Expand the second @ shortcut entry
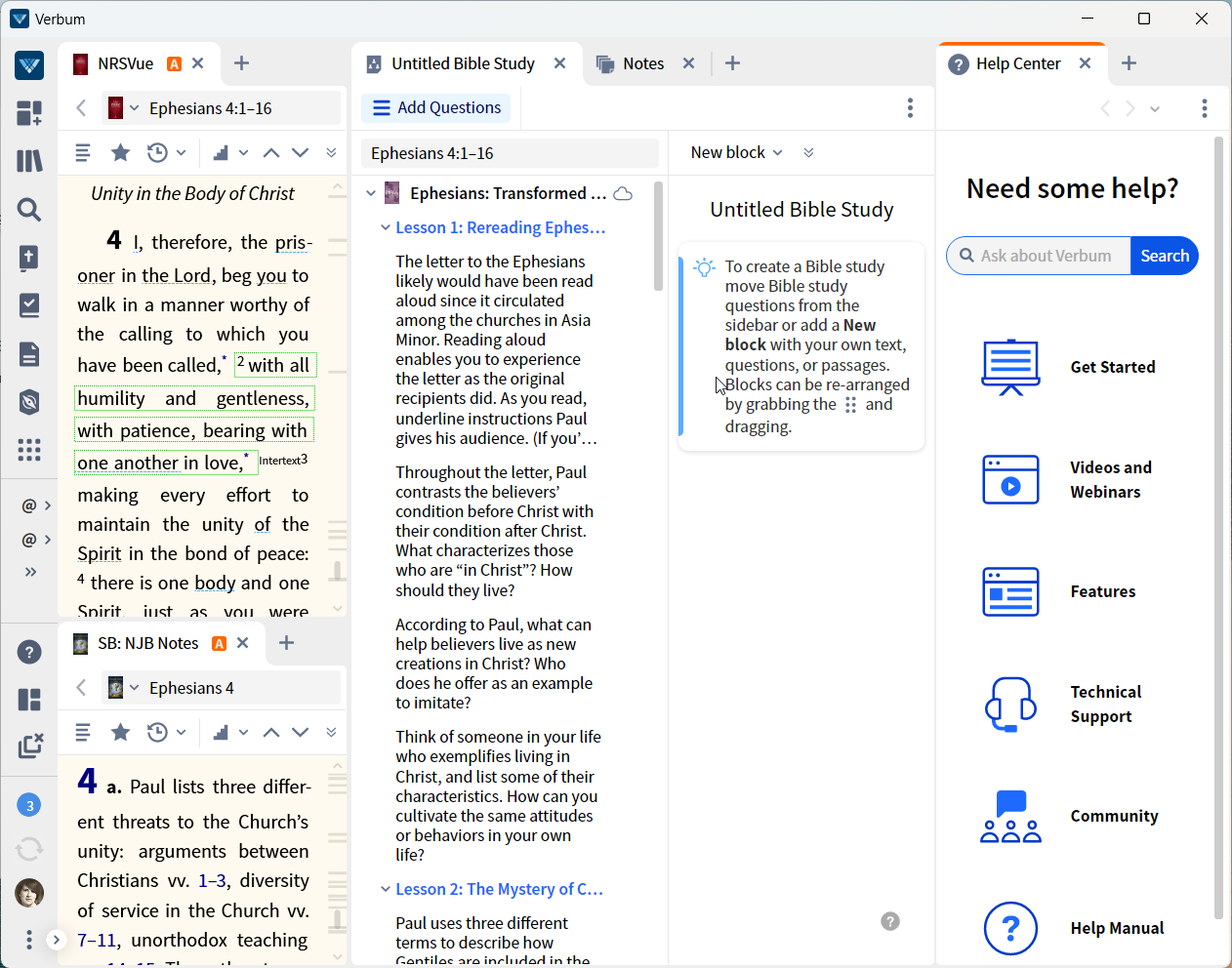Image resolution: width=1232 pixels, height=968 pixels. click(x=37, y=540)
